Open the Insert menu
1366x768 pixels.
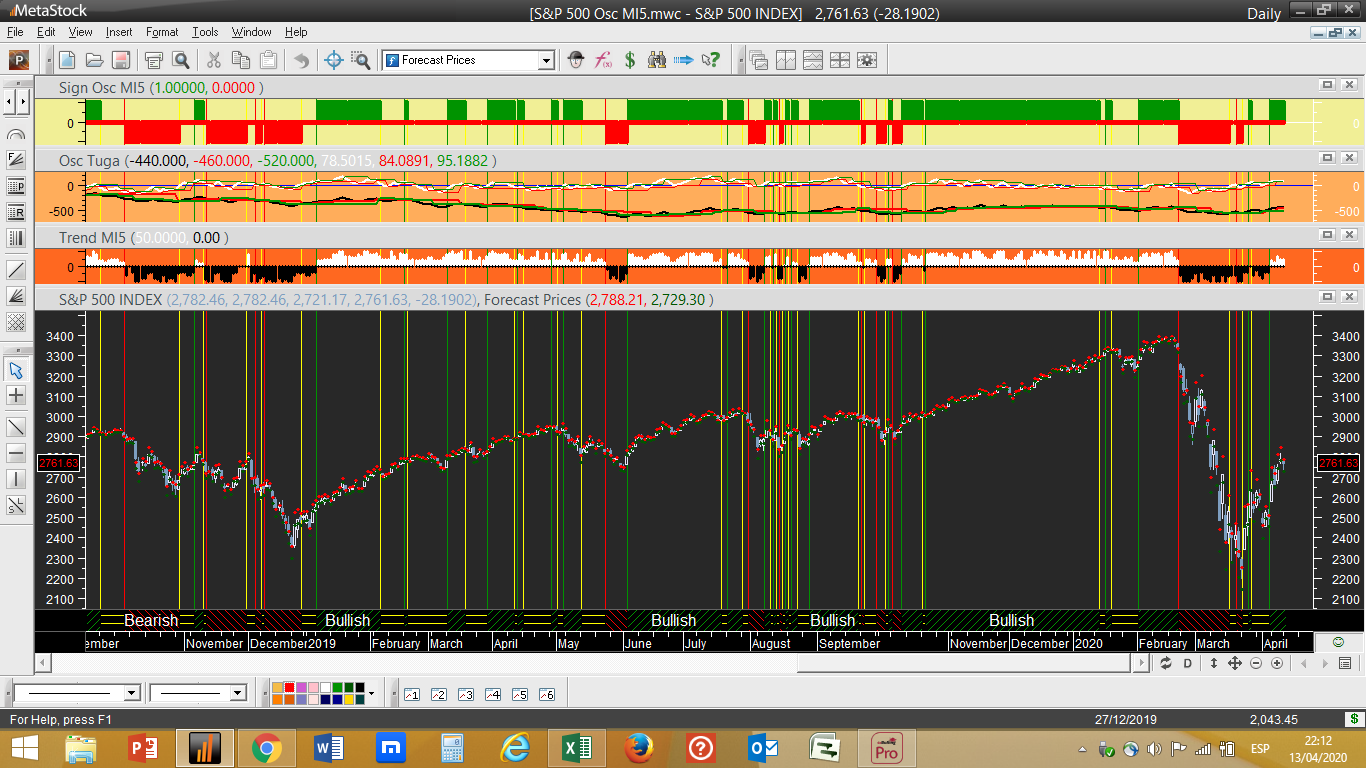(x=118, y=32)
